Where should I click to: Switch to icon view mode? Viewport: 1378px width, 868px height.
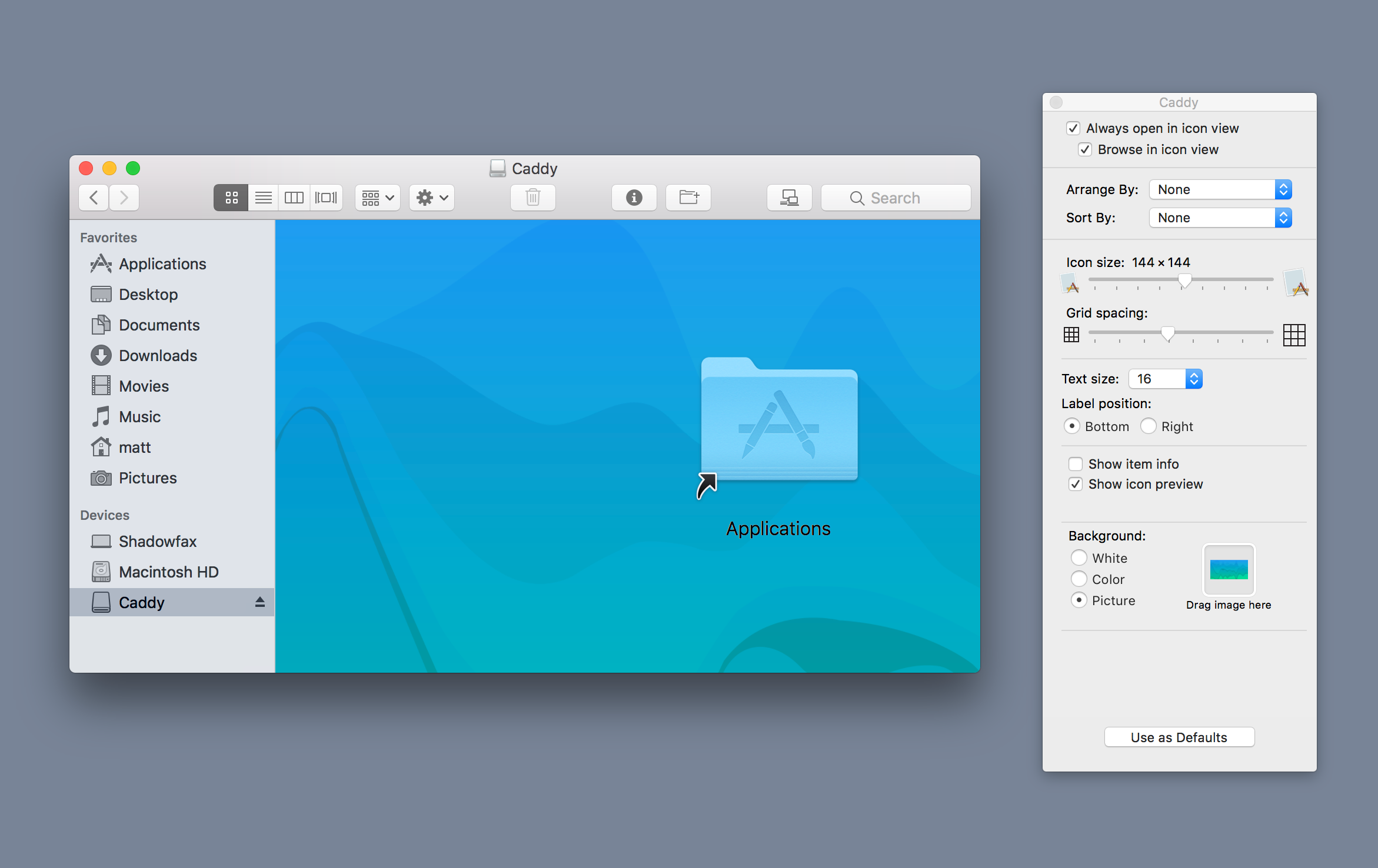tap(231, 197)
